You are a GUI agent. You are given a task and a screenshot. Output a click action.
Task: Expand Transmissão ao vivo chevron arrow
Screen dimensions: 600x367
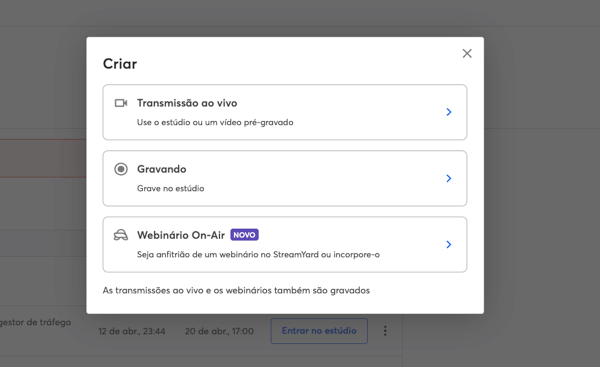coord(449,112)
